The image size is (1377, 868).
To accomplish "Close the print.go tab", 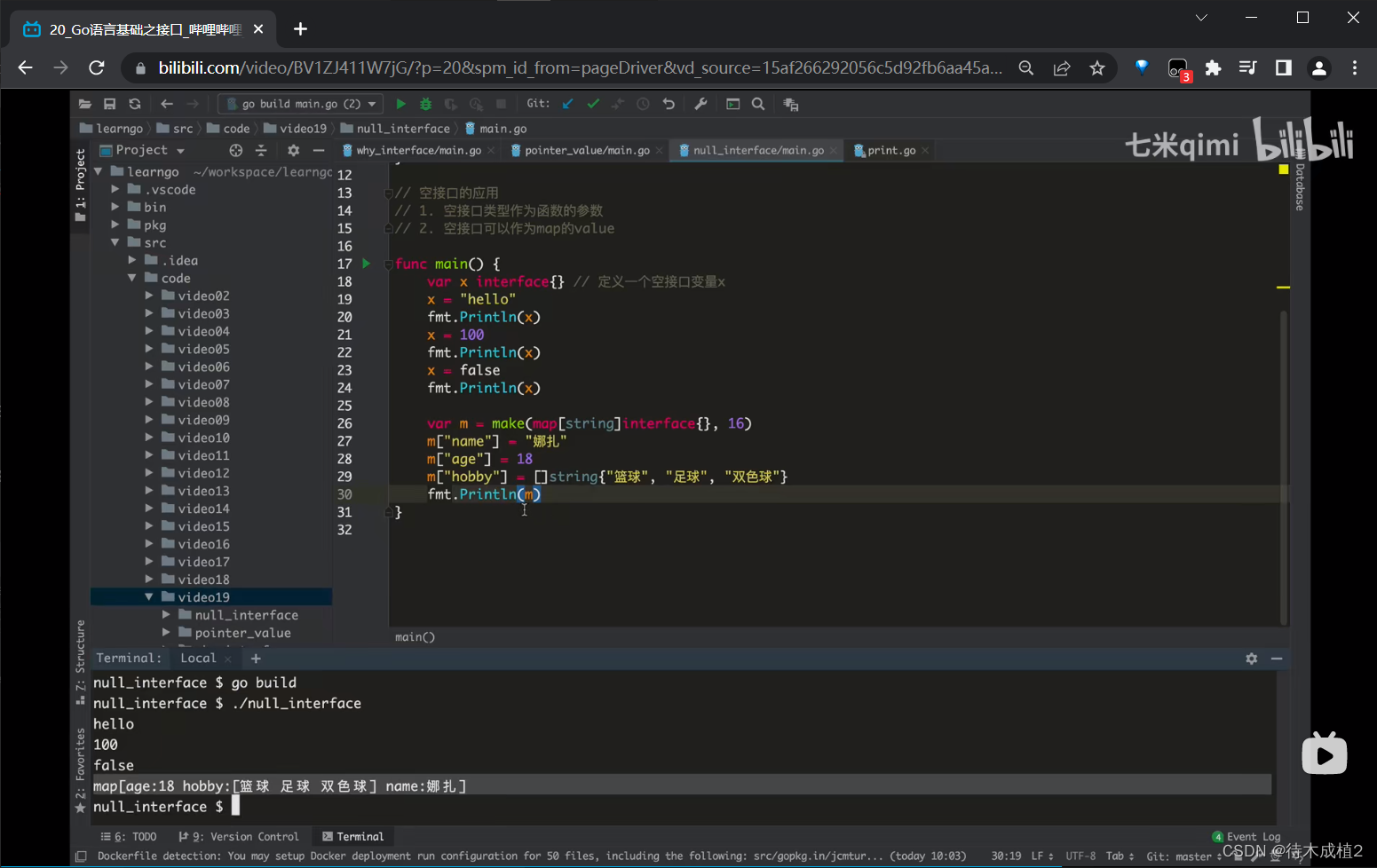I will 925,151.
